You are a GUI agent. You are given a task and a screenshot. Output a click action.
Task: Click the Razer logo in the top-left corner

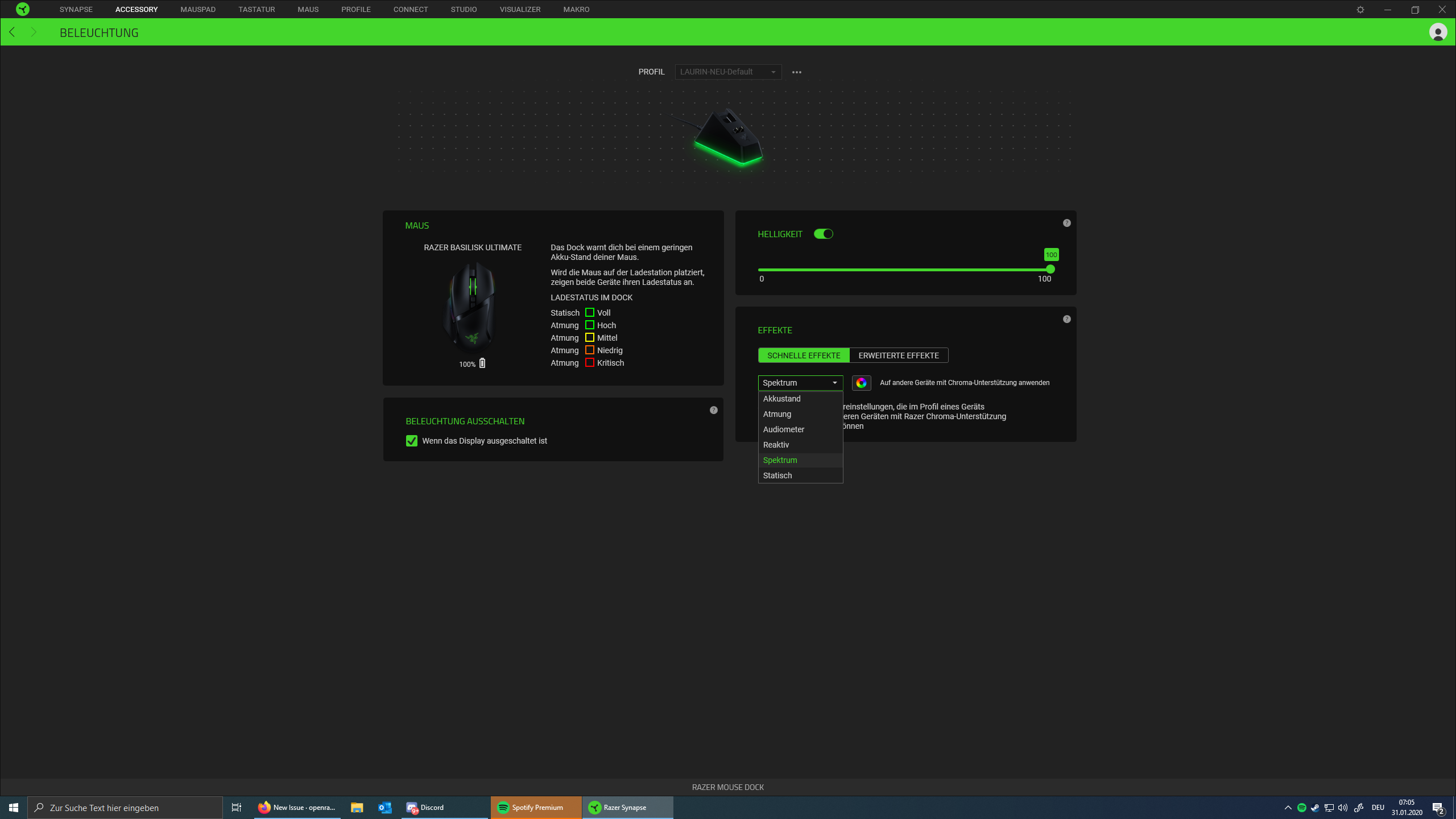pos(22,9)
